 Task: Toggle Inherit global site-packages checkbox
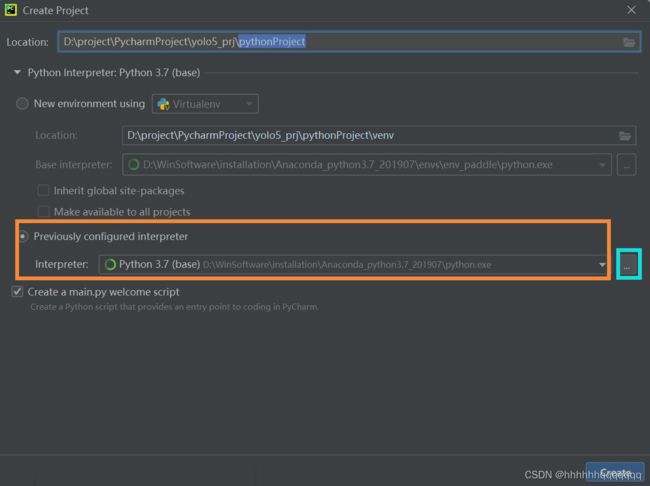click(43, 190)
